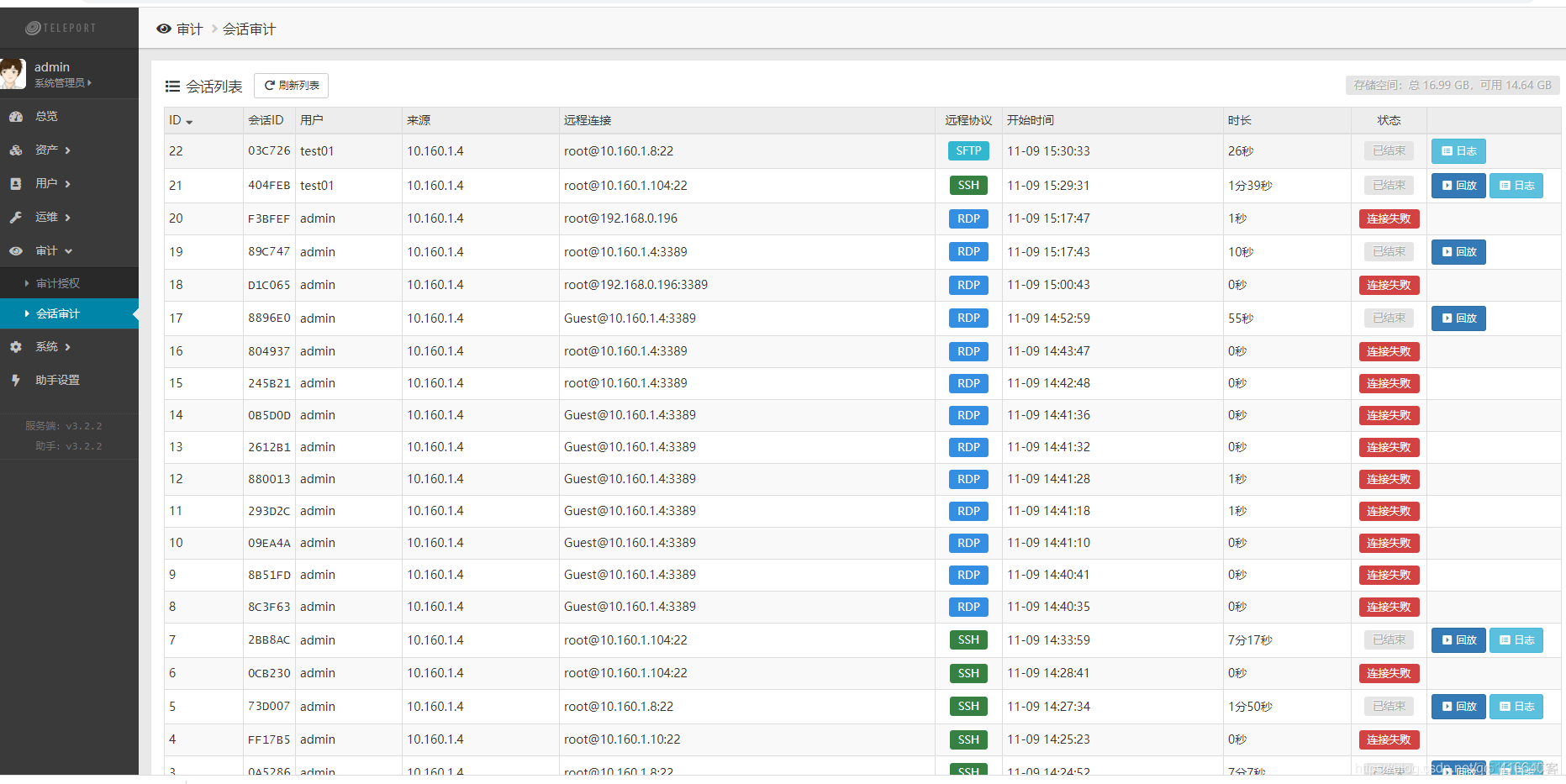Click the 审计 breadcrumb link

(189, 29)
